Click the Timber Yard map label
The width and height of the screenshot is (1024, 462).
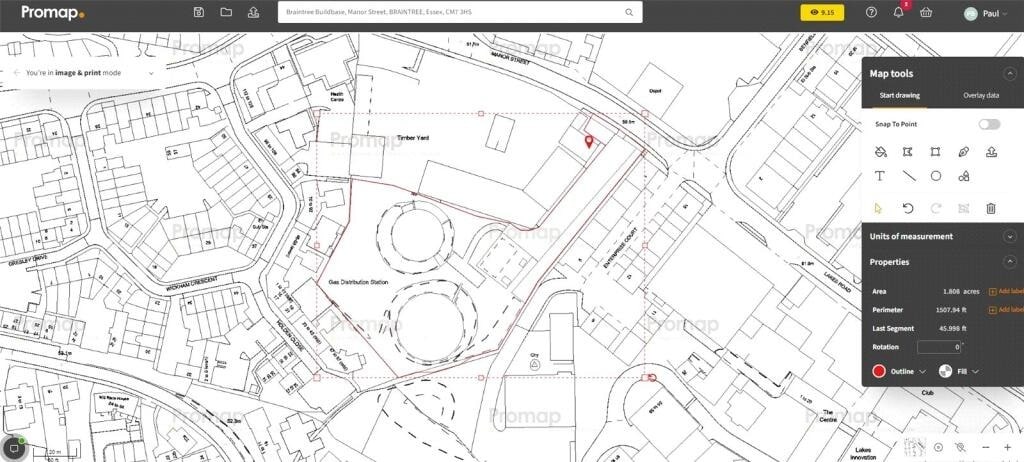click(413, 138)
